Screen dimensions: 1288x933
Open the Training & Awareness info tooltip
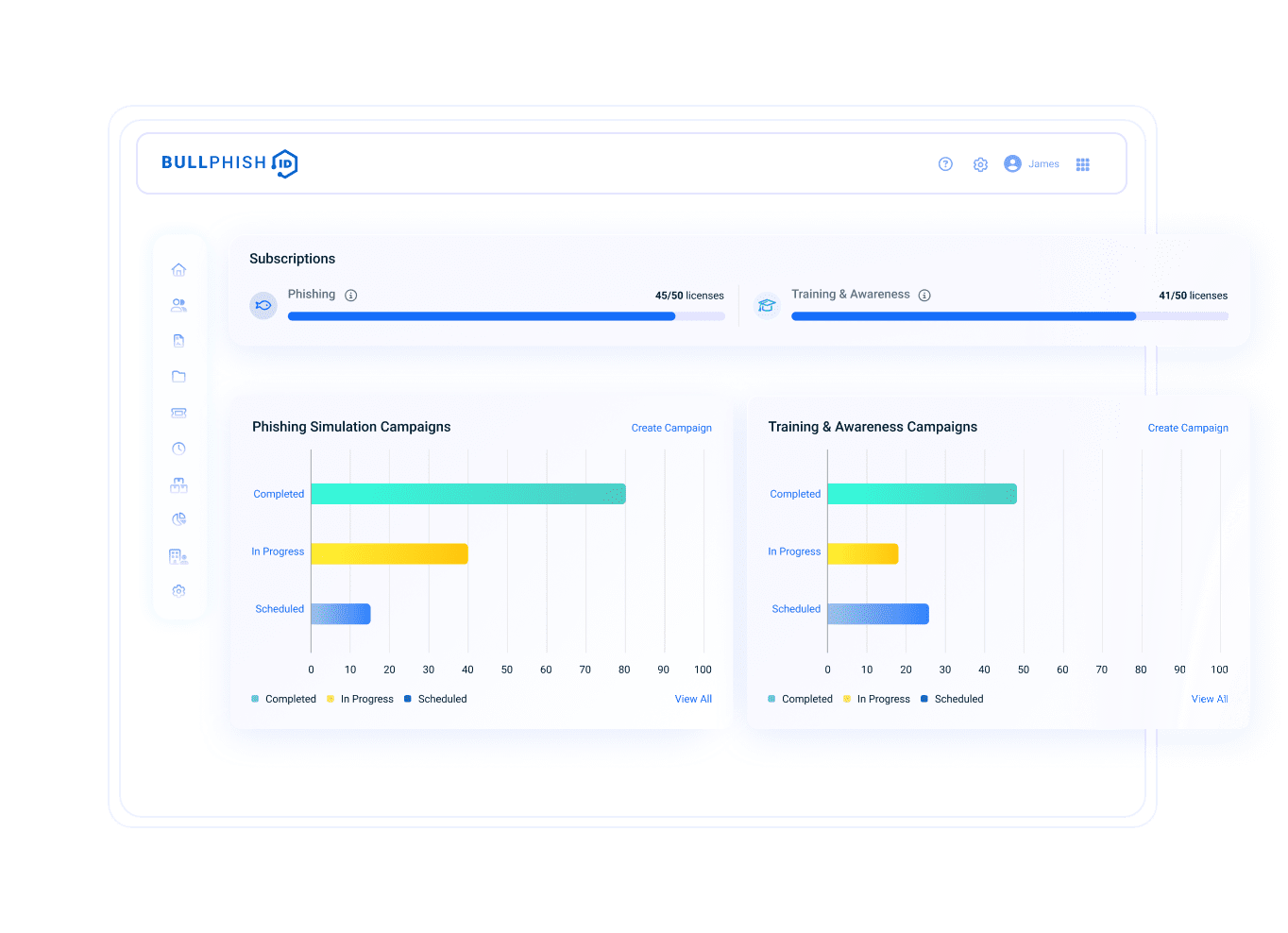point(924,295)
